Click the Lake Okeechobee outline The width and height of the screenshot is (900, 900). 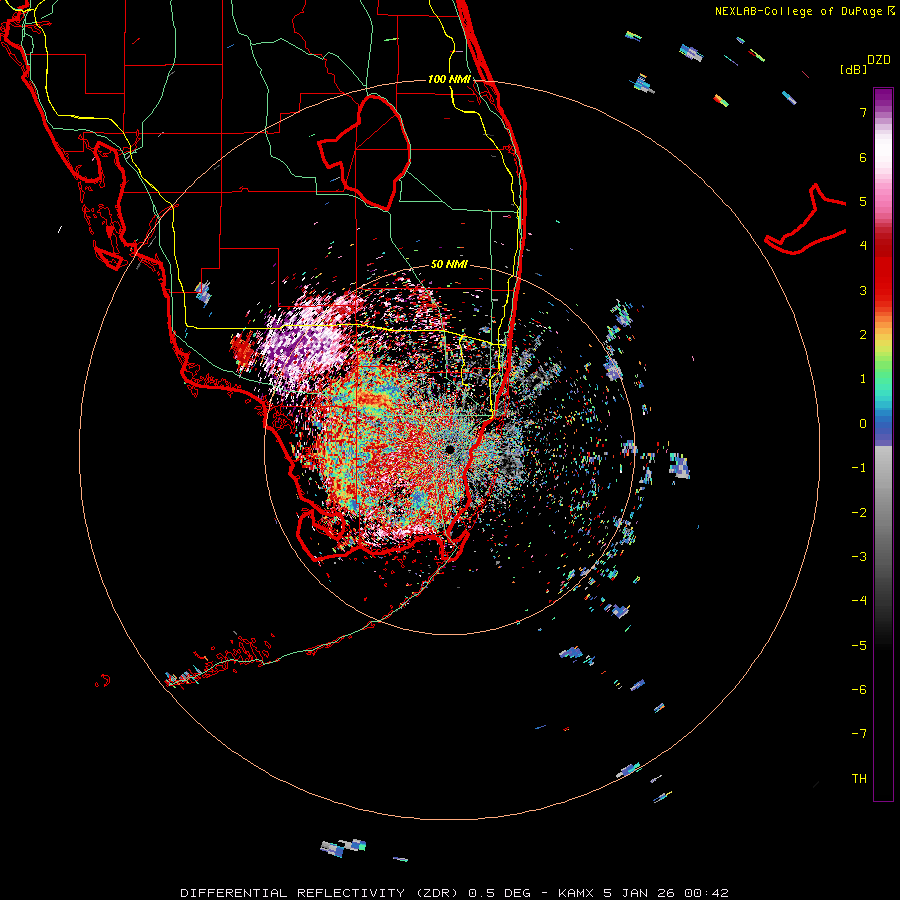[364, 152]
